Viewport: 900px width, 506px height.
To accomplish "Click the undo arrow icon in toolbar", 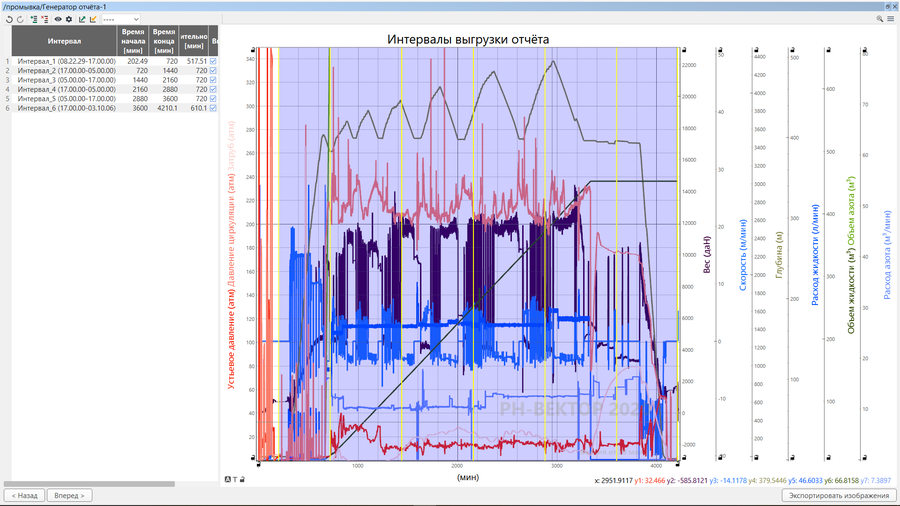I will 8,19.
